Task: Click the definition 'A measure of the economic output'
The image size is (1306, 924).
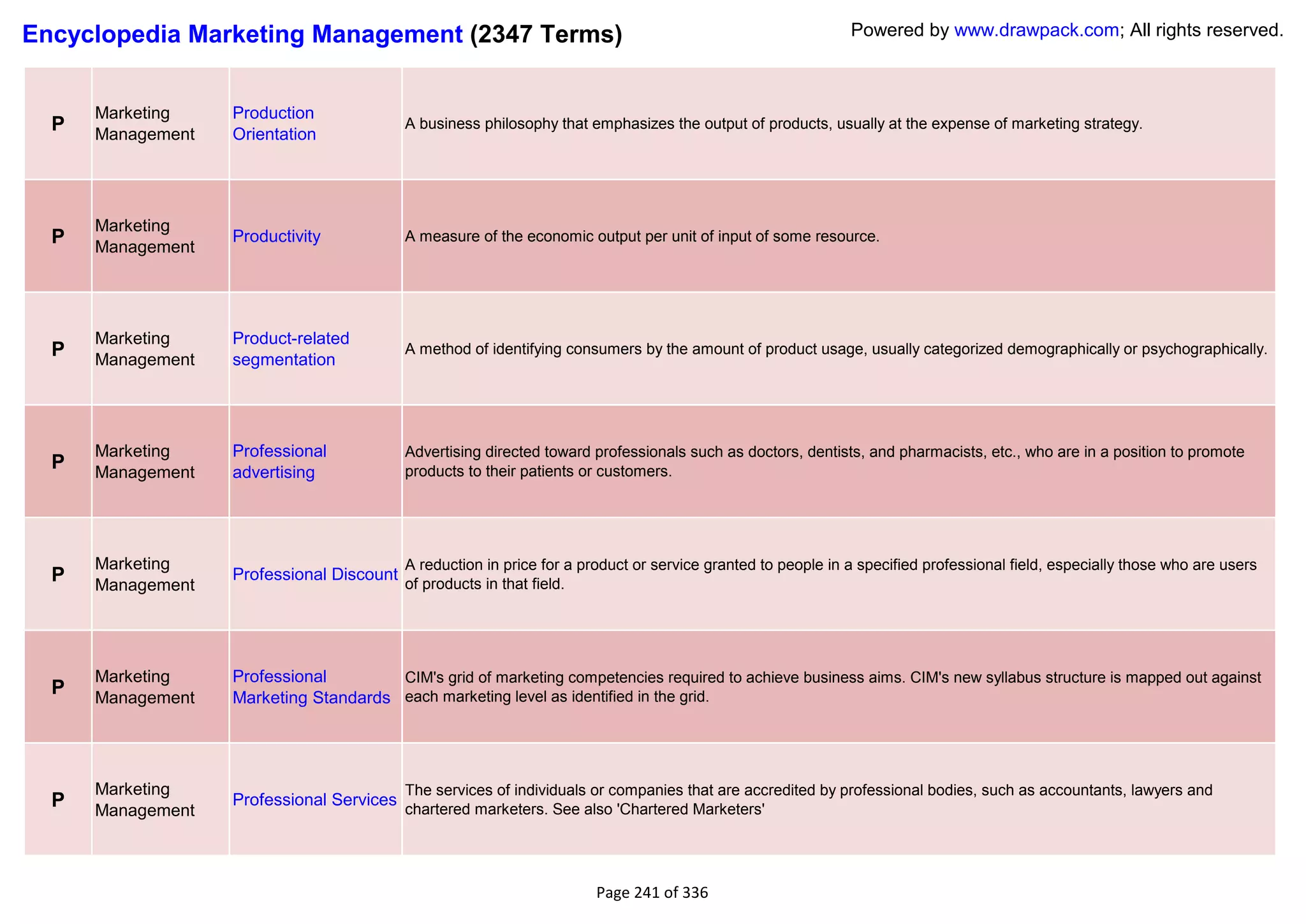Action: pos(642,237)
